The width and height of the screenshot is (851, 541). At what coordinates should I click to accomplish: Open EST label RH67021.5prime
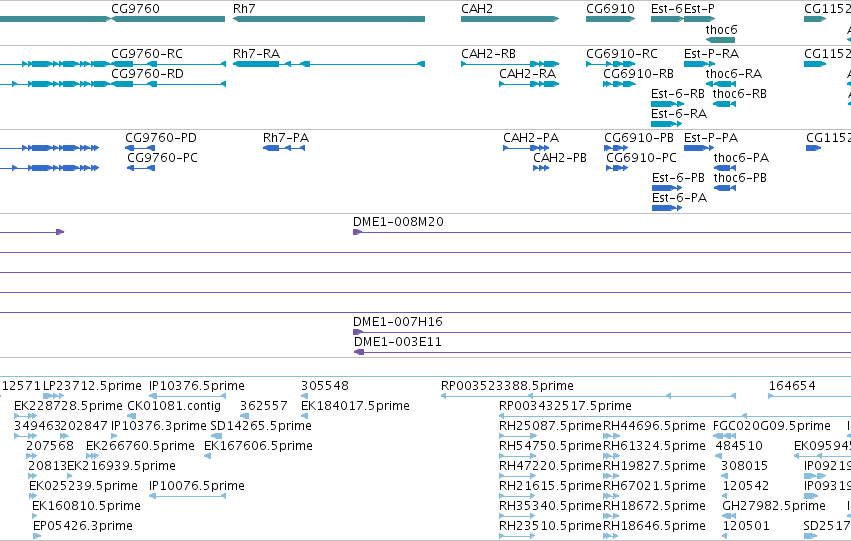(655, 486)
